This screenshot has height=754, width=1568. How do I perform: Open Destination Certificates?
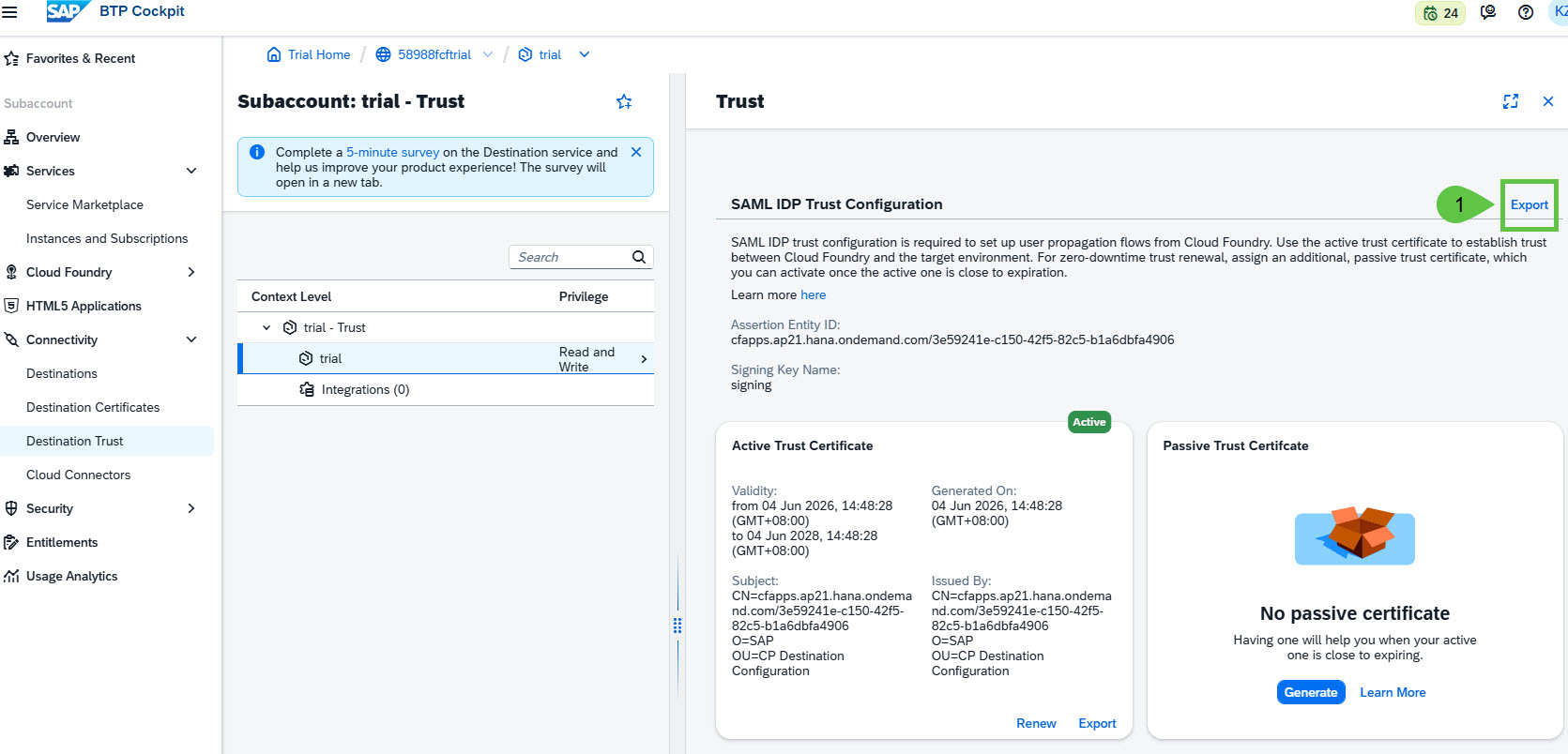(93, 407)
